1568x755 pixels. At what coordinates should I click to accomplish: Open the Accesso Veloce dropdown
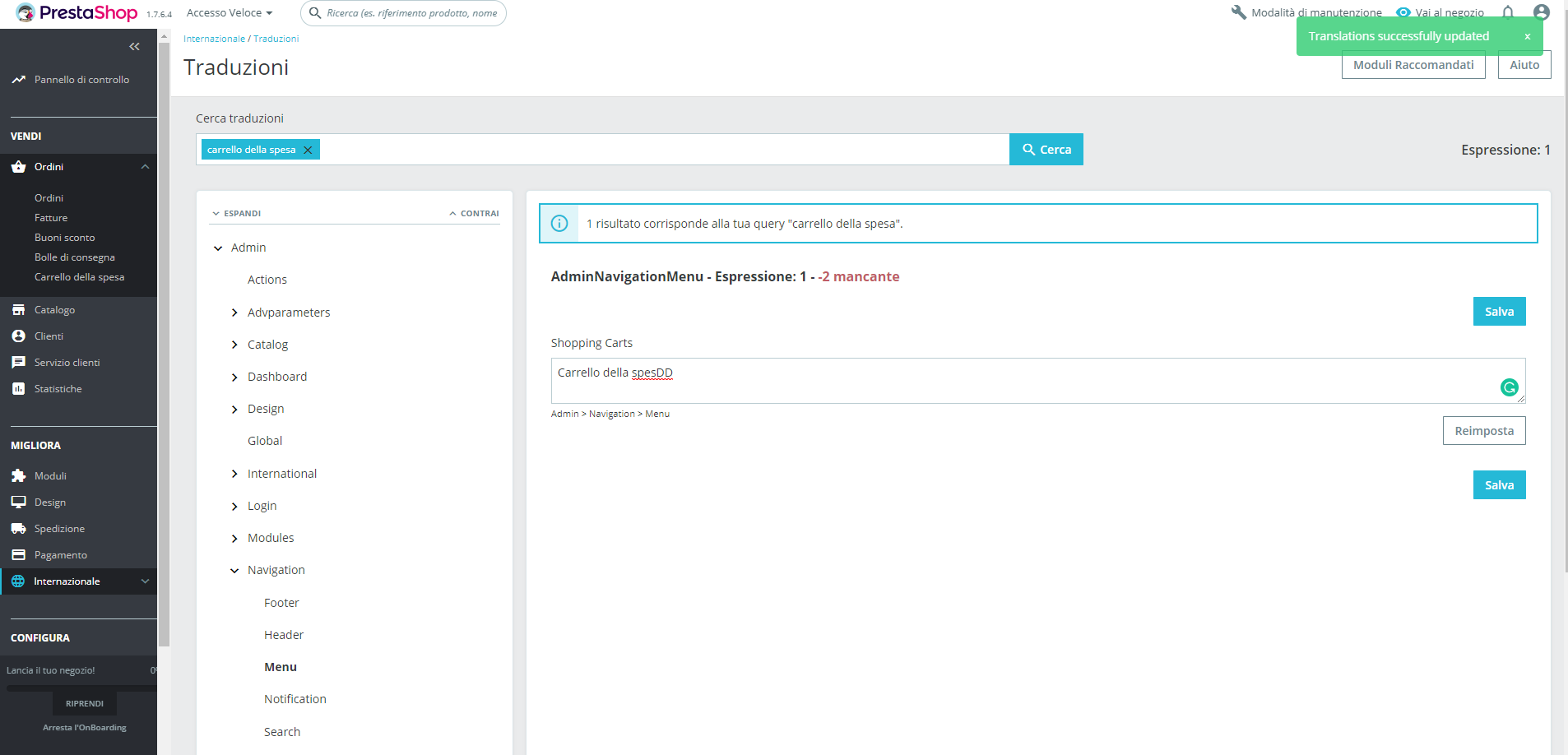tap(229, 12)
